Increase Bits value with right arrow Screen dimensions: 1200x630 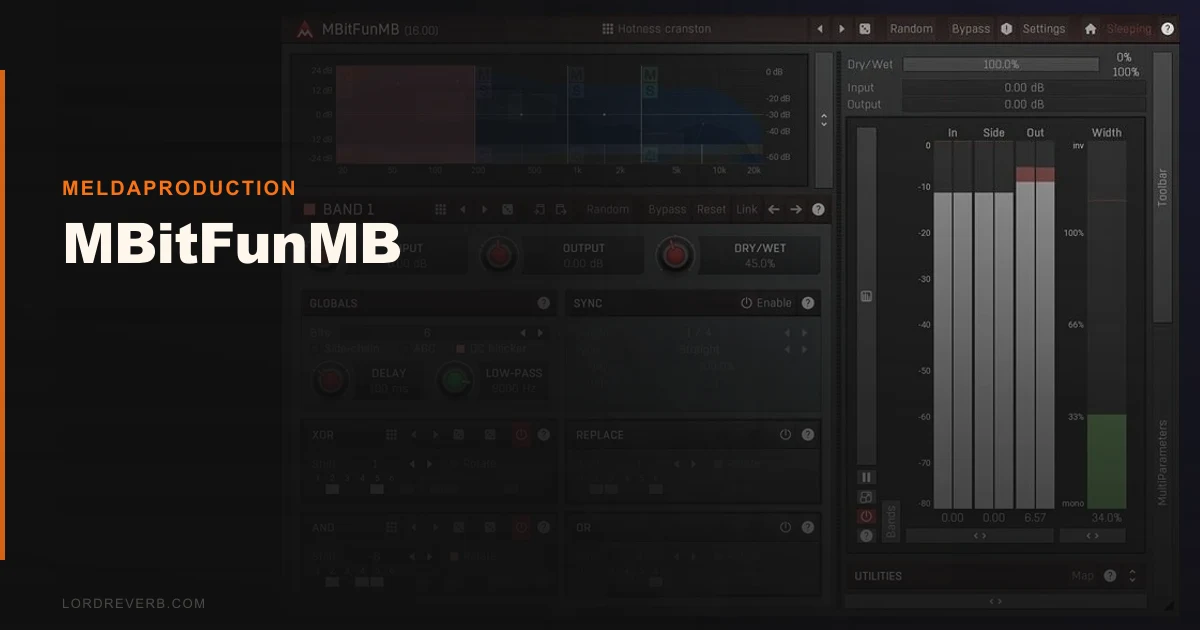(540, 333)
